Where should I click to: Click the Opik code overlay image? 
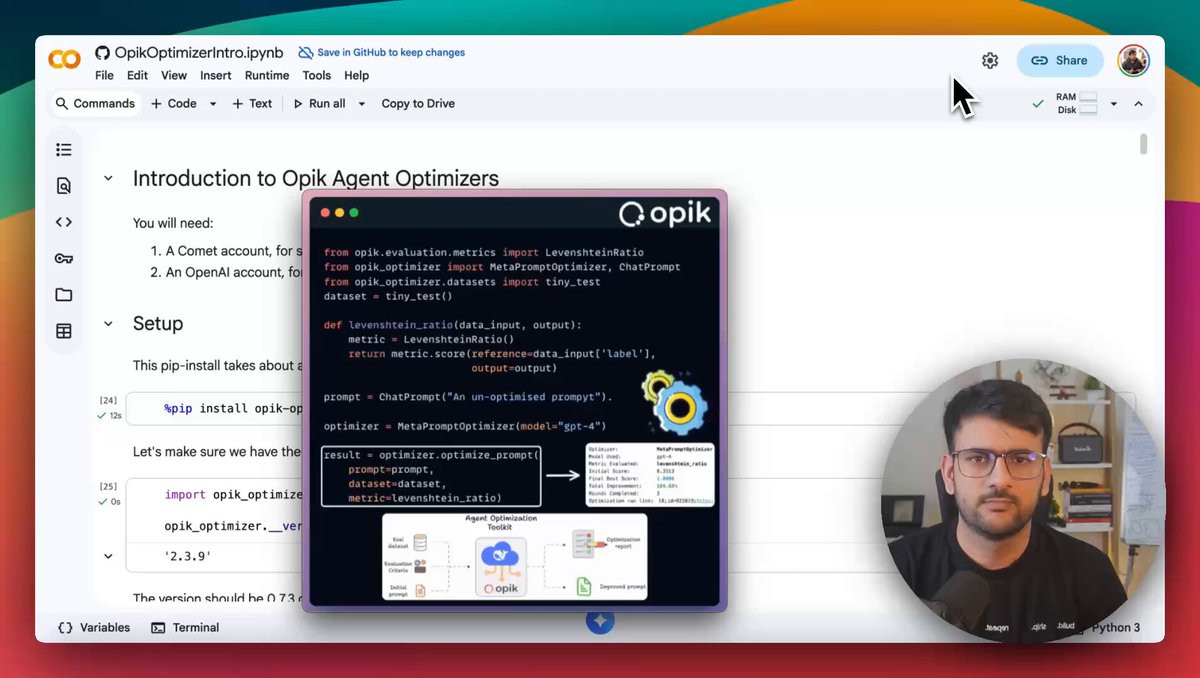click(514, 400)
